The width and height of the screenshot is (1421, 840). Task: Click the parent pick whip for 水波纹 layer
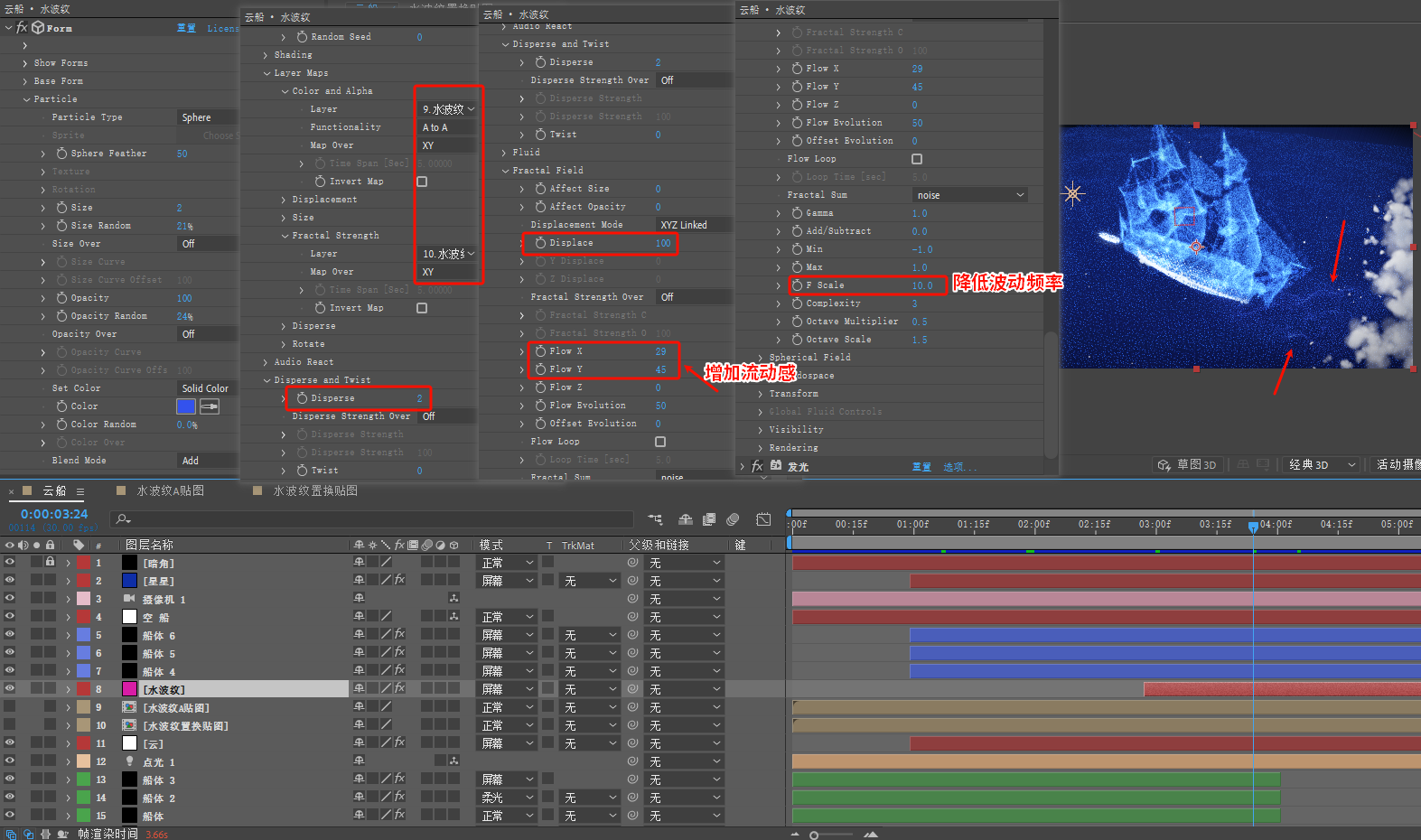coord(632,689)
